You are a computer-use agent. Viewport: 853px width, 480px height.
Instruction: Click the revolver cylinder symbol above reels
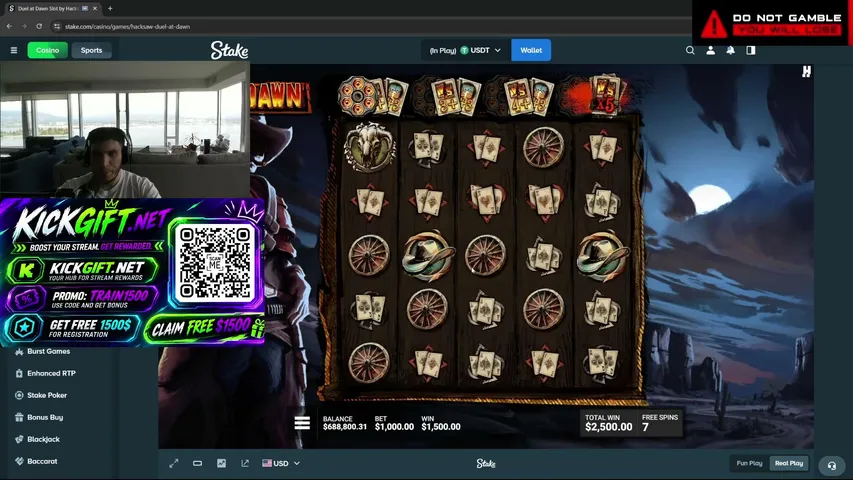[x=357, y=96]
